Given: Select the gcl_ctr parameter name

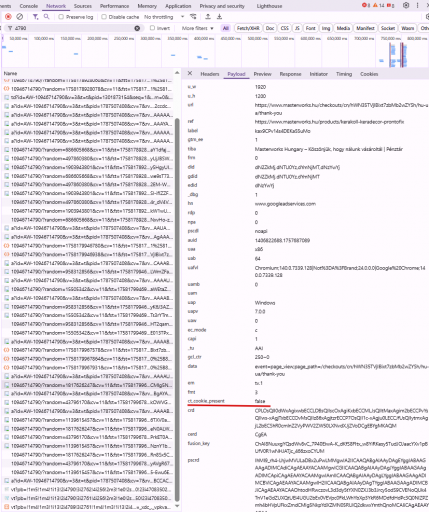Looking at the screenshot, I should point(195,357).
